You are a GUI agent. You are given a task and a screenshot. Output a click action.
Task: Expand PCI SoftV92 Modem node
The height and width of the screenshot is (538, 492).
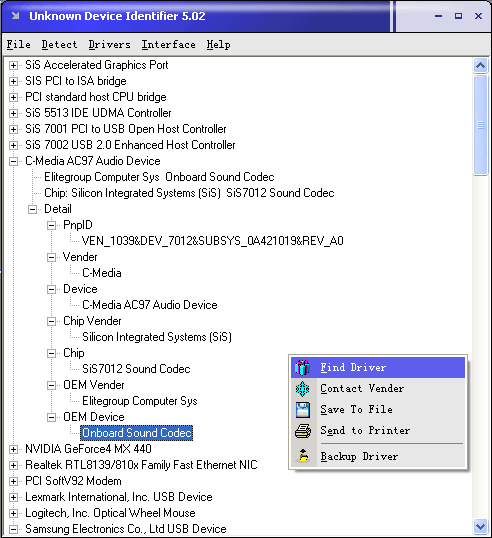[x=13, y=481]
